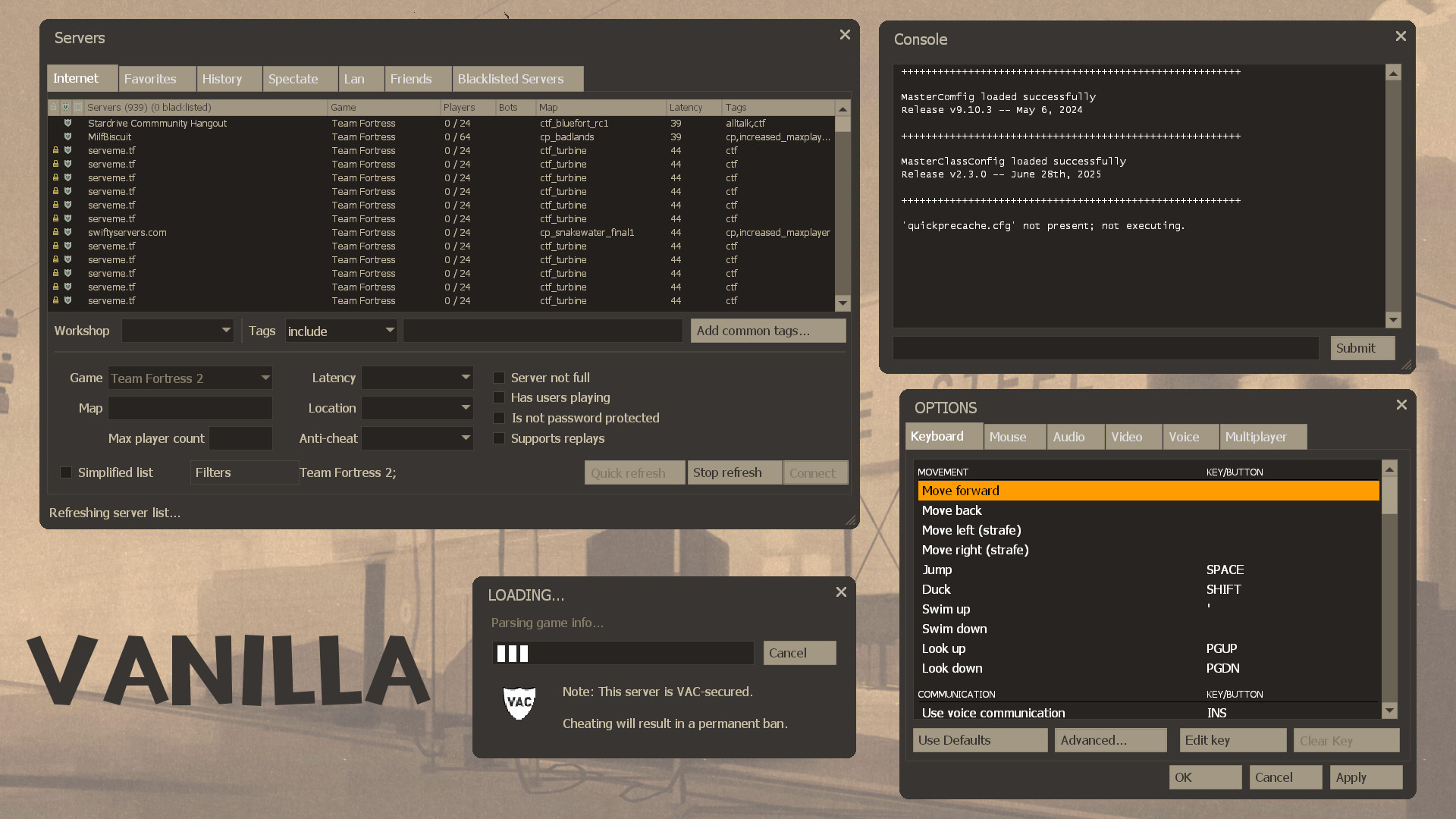Open the Multiplayer tab in Options
This screenshot has width=1456, height=819.
pyautogui.click(x=1261, y=437)
